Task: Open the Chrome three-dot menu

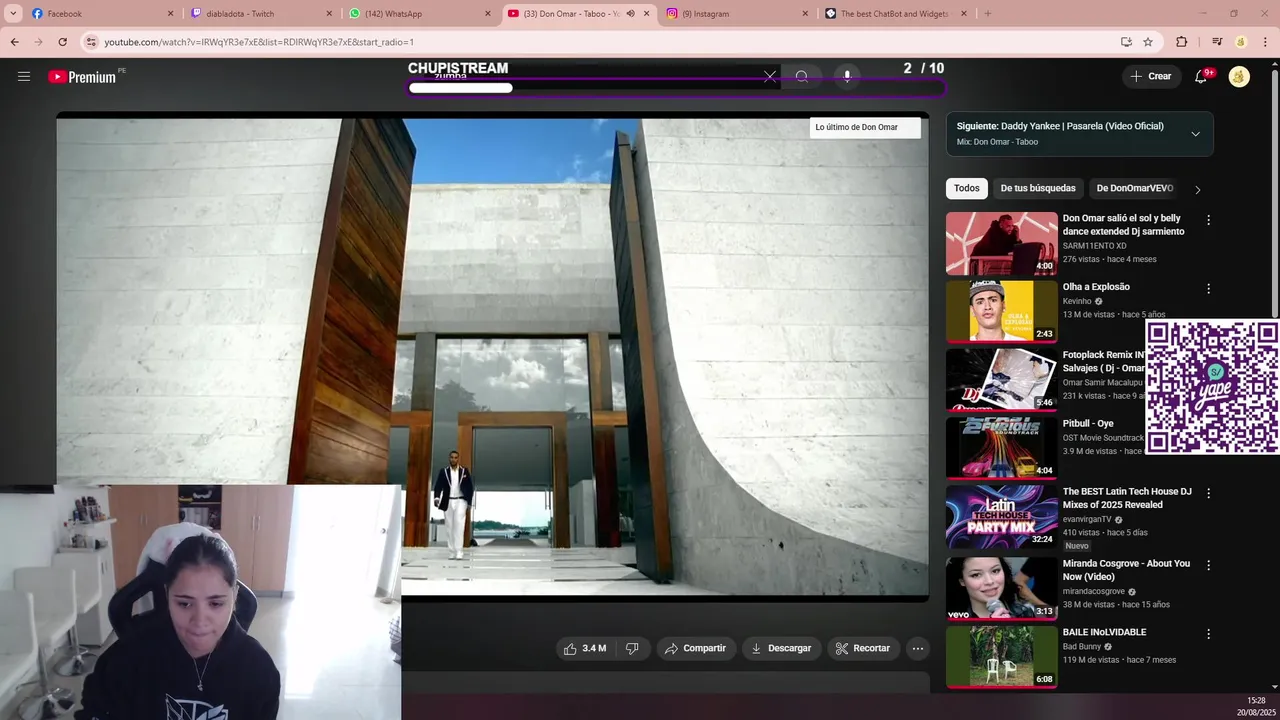Action: pos(1266,42)
